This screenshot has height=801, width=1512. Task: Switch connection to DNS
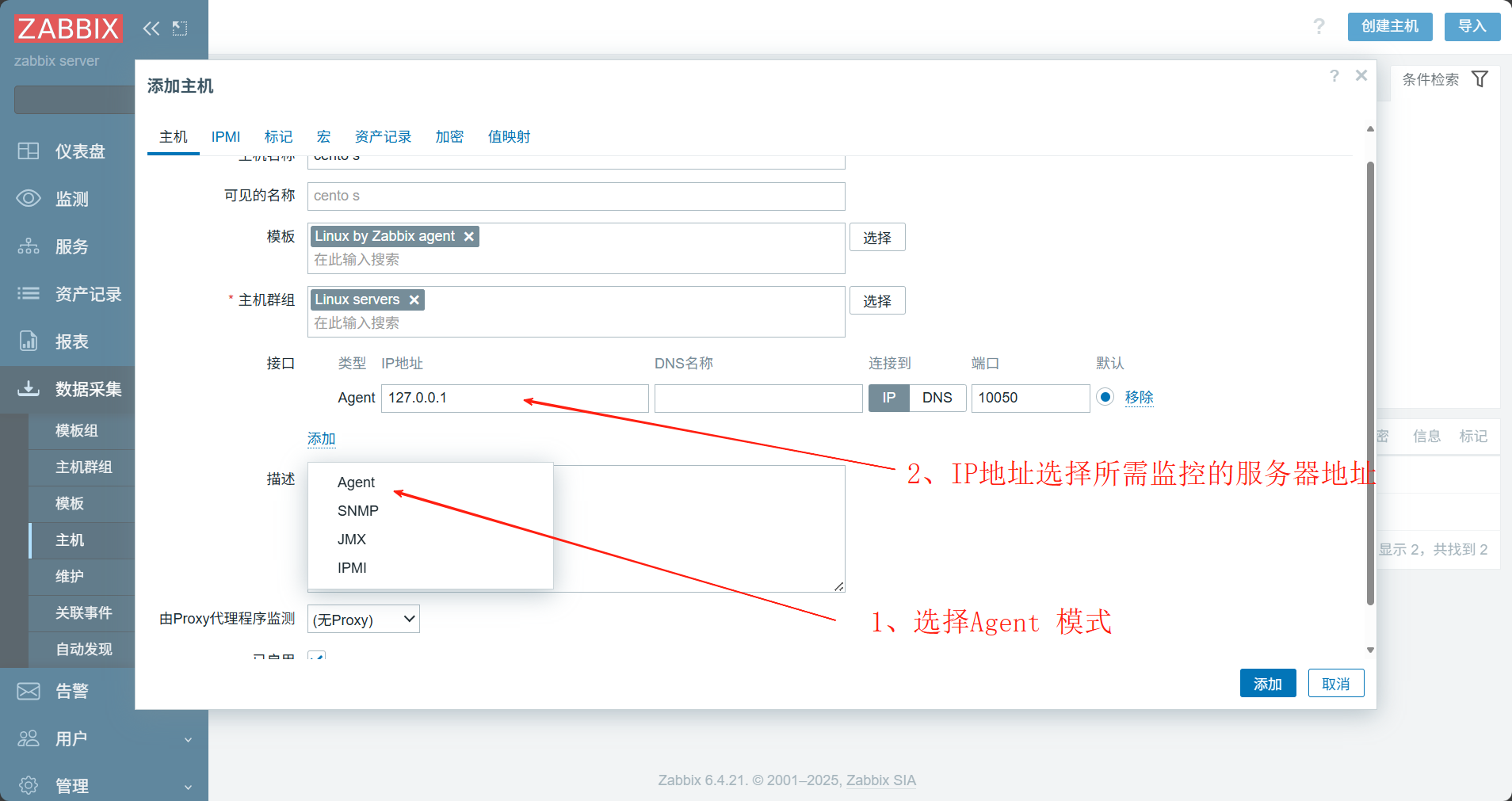click(937, 398)
